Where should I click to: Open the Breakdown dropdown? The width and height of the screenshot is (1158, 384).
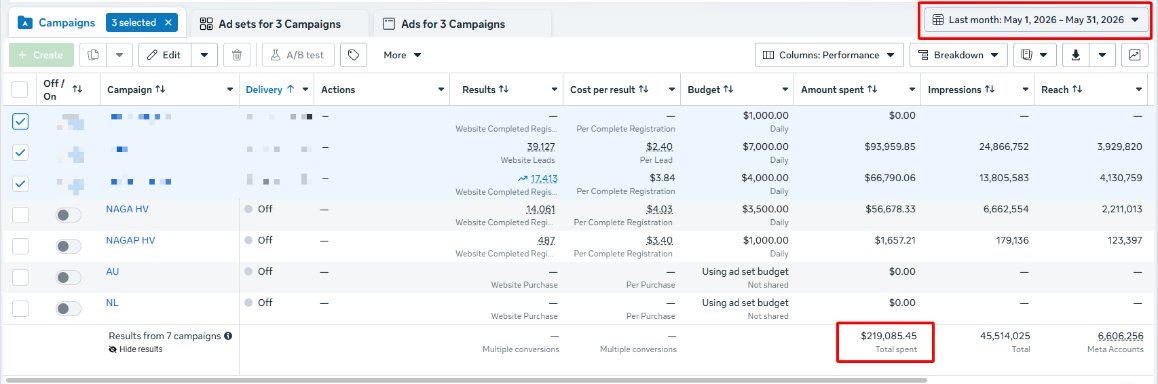[x=959, y=55]
